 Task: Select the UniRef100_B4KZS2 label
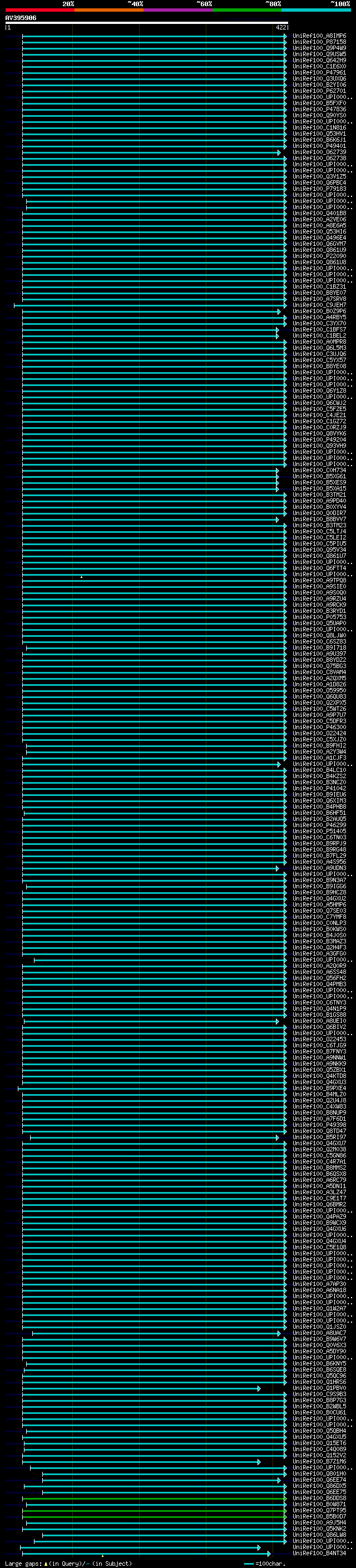coord(319,776)
